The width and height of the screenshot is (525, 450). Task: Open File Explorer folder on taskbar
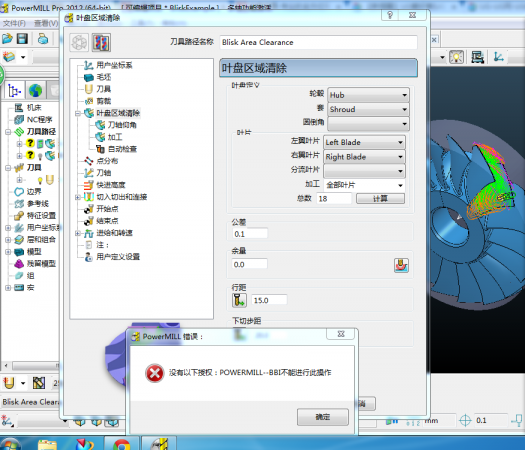47,445
